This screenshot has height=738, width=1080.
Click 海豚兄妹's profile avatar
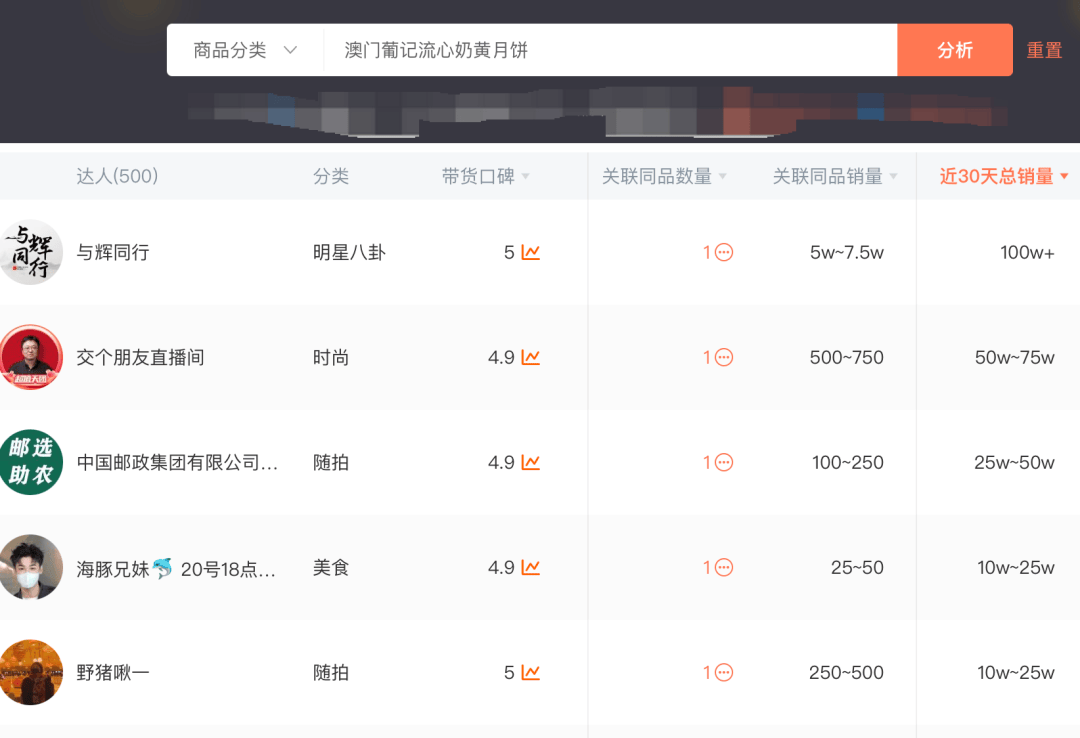(32, 568)
